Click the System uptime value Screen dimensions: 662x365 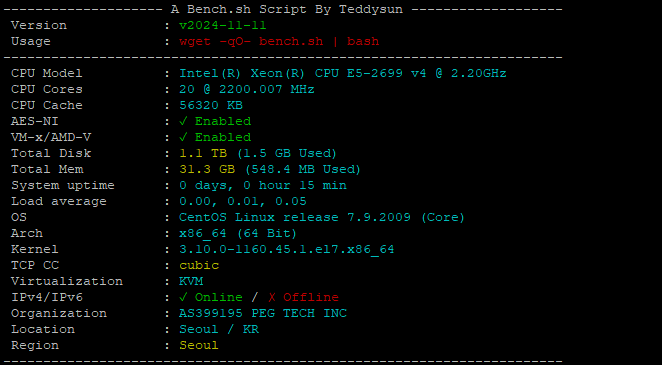click(263, 185)
